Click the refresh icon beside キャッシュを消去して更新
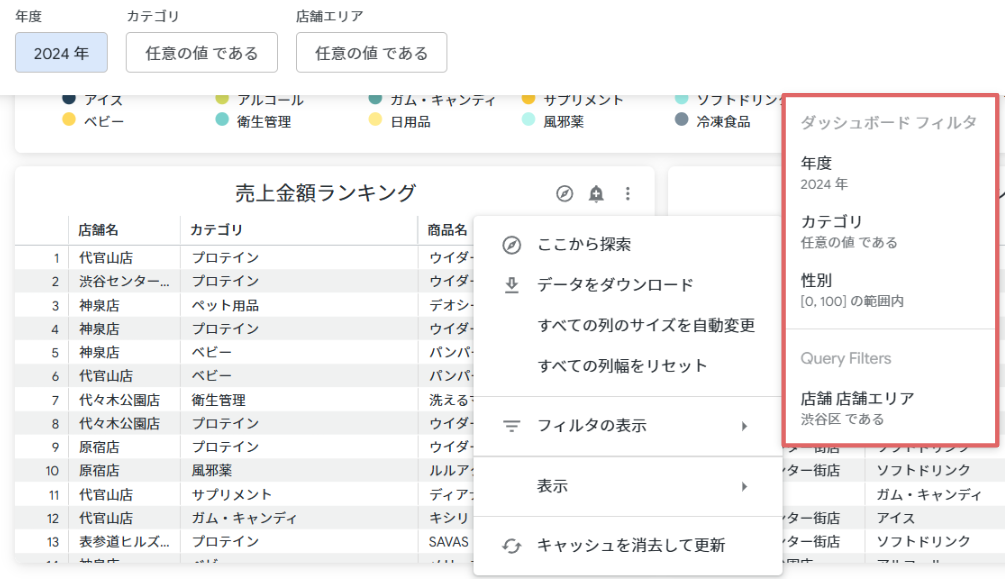 pyautogui.click(x=511, y=546)
